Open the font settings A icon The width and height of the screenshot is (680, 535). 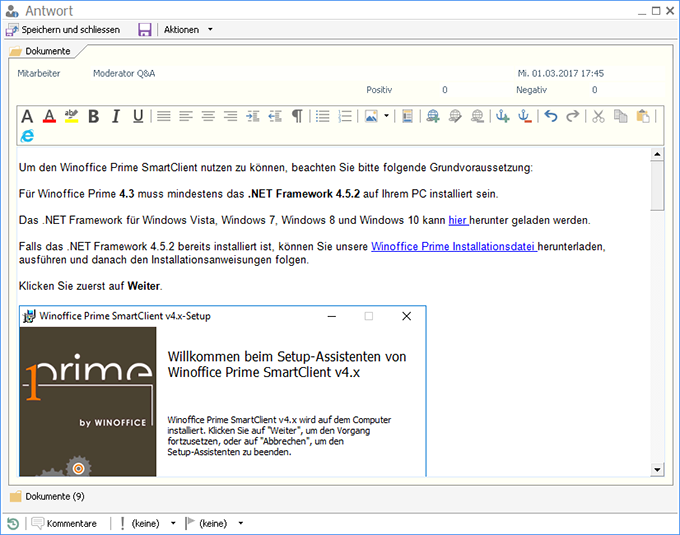click(27, 116)
